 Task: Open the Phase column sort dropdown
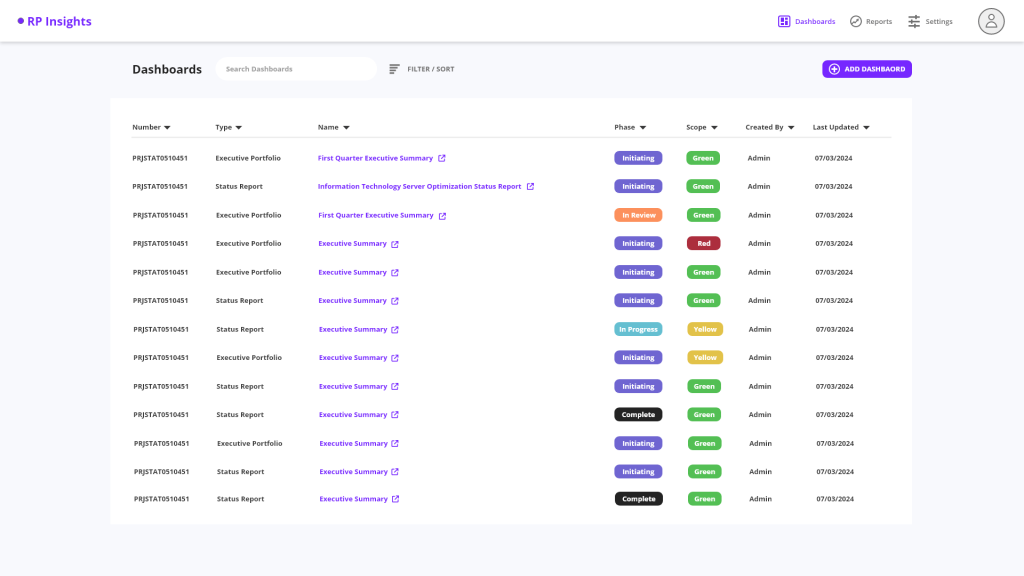tap(643, 128)
